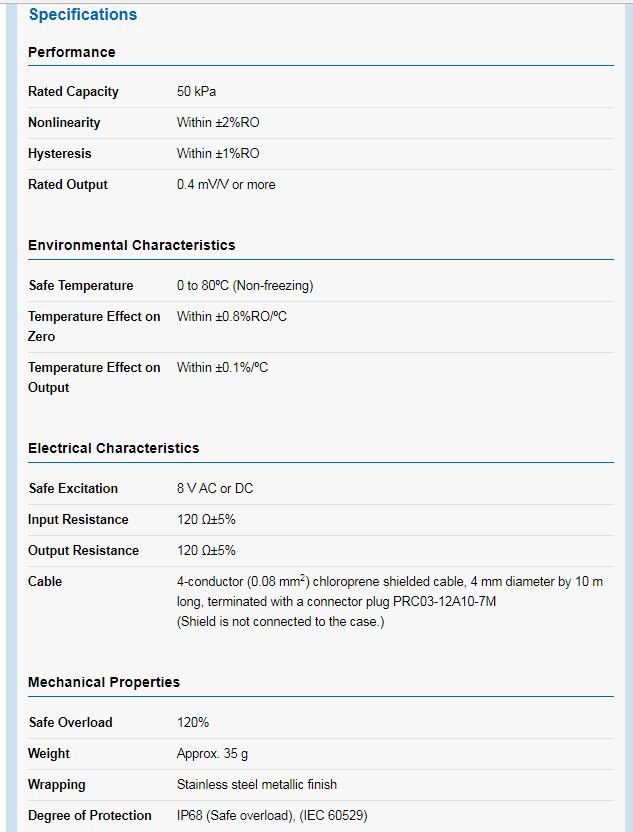Click the Input Resistance label
The image size is (633, 832).
click(x=78, y=519)
